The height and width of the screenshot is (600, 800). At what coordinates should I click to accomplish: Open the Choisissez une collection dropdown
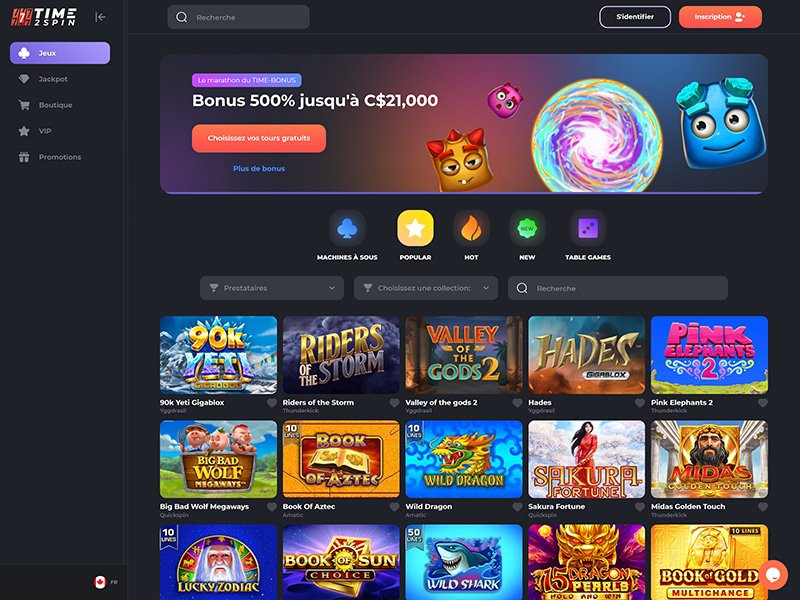[426, 288]
